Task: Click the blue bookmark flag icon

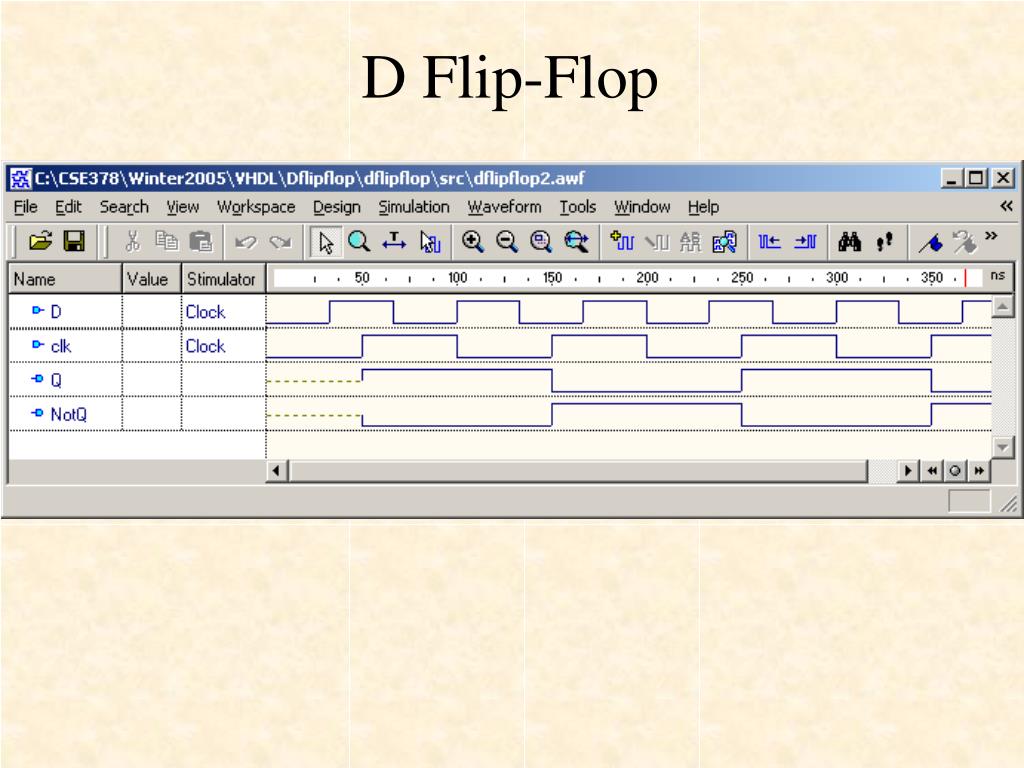Action: [x=931, y=243]
